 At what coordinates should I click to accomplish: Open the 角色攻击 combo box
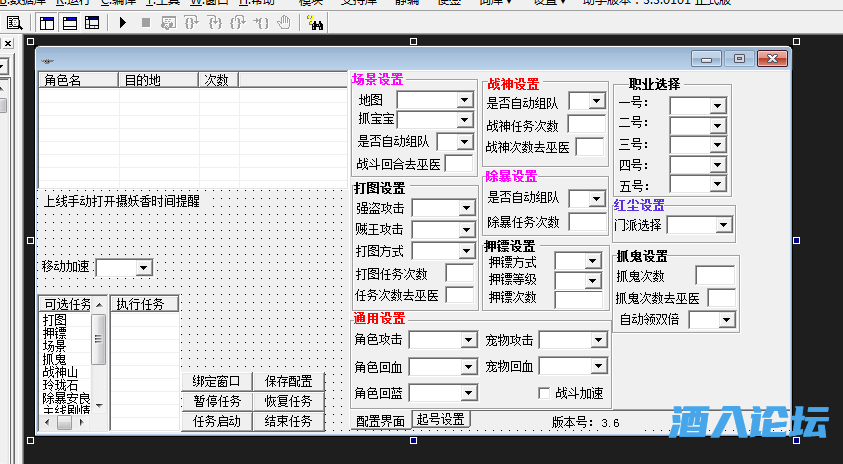point(468,340)
